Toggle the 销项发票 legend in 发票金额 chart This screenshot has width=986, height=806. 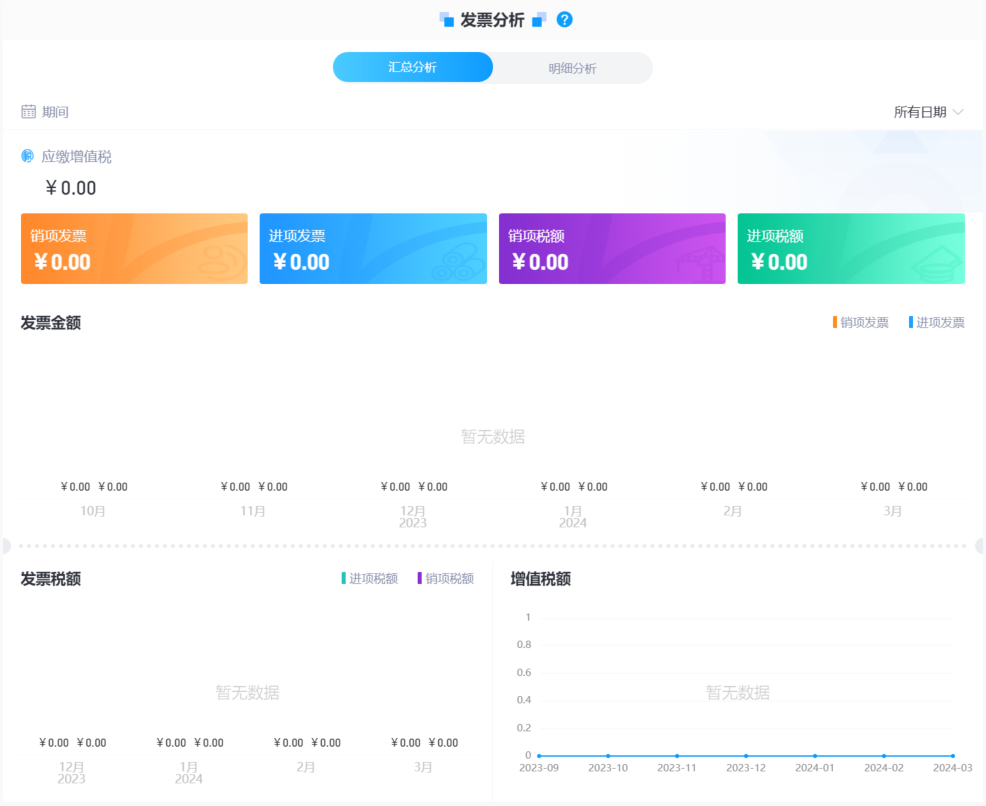(860, 322)
